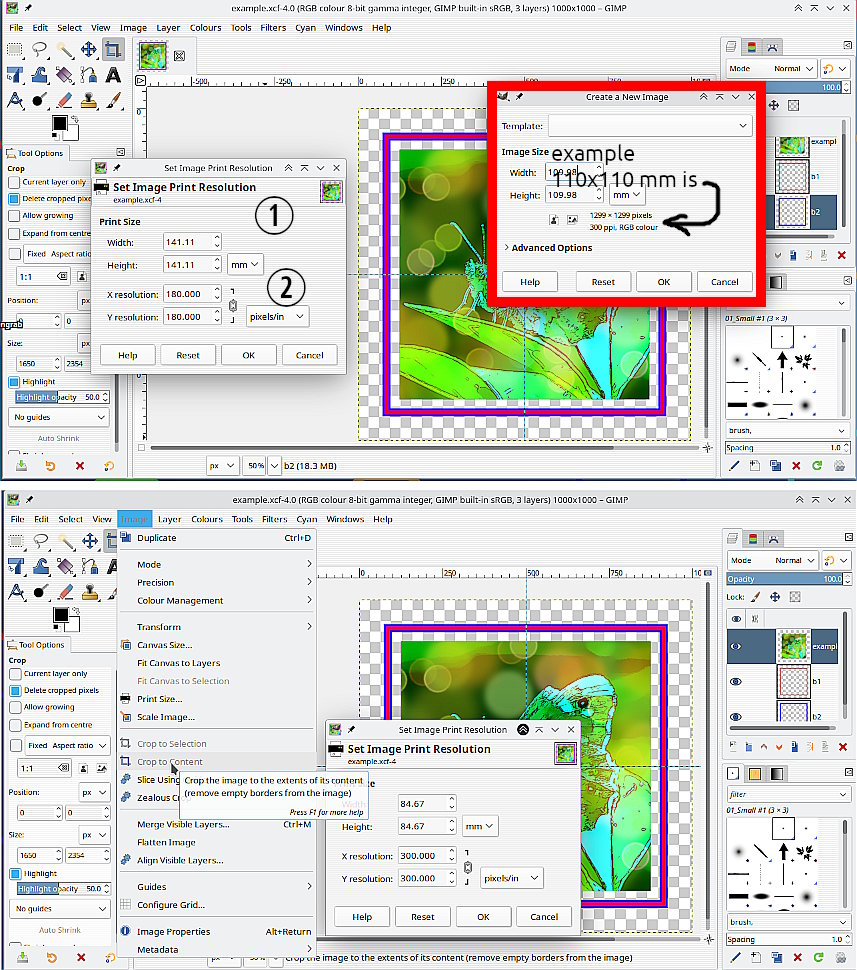The image size is (857, 970).
Task: Select the Text tool in upper GIMP toolbox
Action: tap(113, 75)
